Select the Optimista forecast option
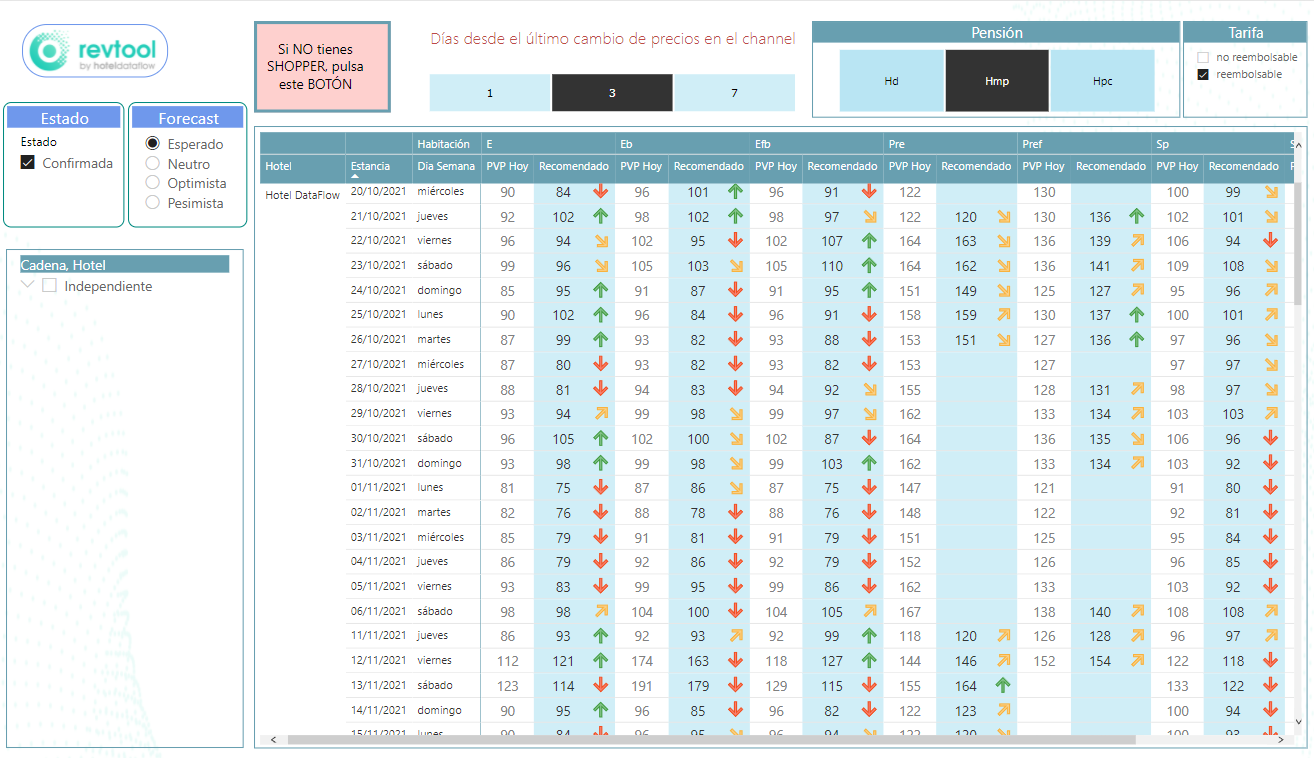 pos(152,183)
